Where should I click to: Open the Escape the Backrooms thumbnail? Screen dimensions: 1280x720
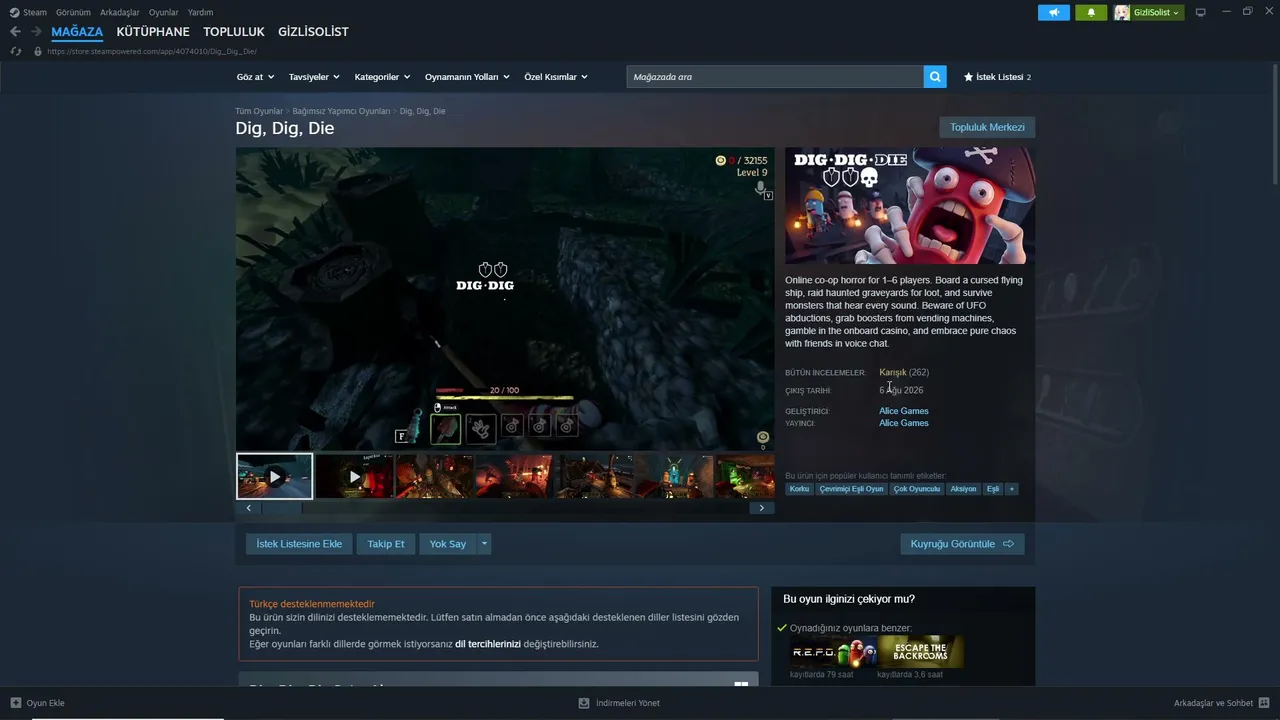pos(920,652)
